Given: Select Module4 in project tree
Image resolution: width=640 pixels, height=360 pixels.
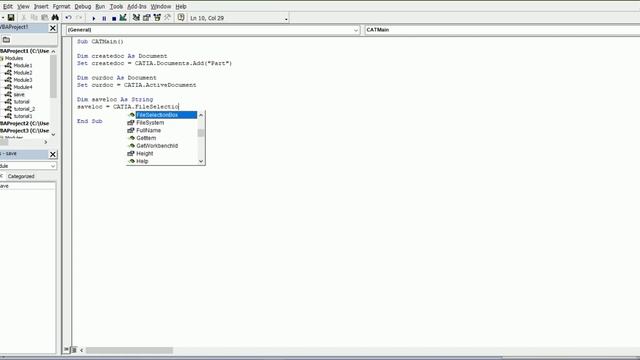Looking at the screenshot, I should point(22,87).
